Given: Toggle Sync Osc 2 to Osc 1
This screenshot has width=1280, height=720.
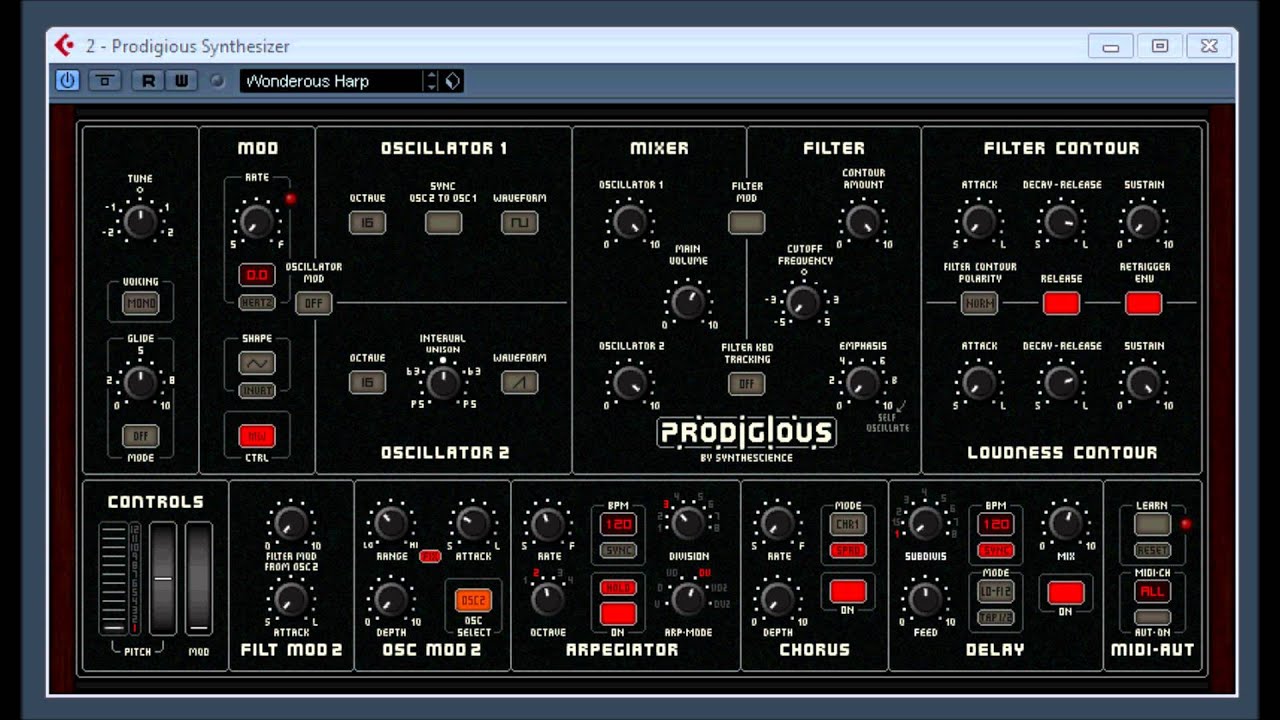Looking at the screenshot, I should pyautogui.click(x=443, y=223).
